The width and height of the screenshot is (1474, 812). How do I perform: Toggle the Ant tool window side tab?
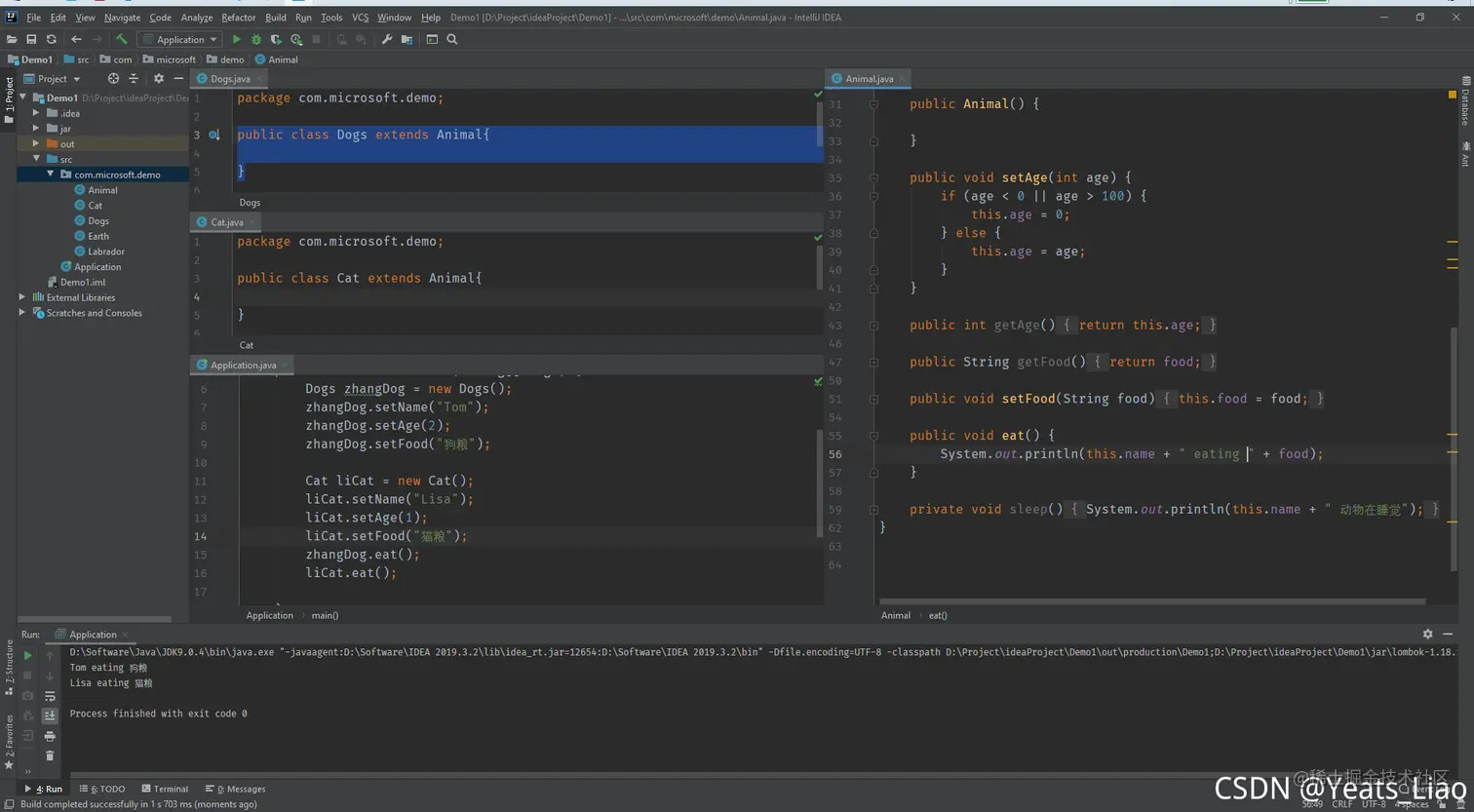point(1465,154)
